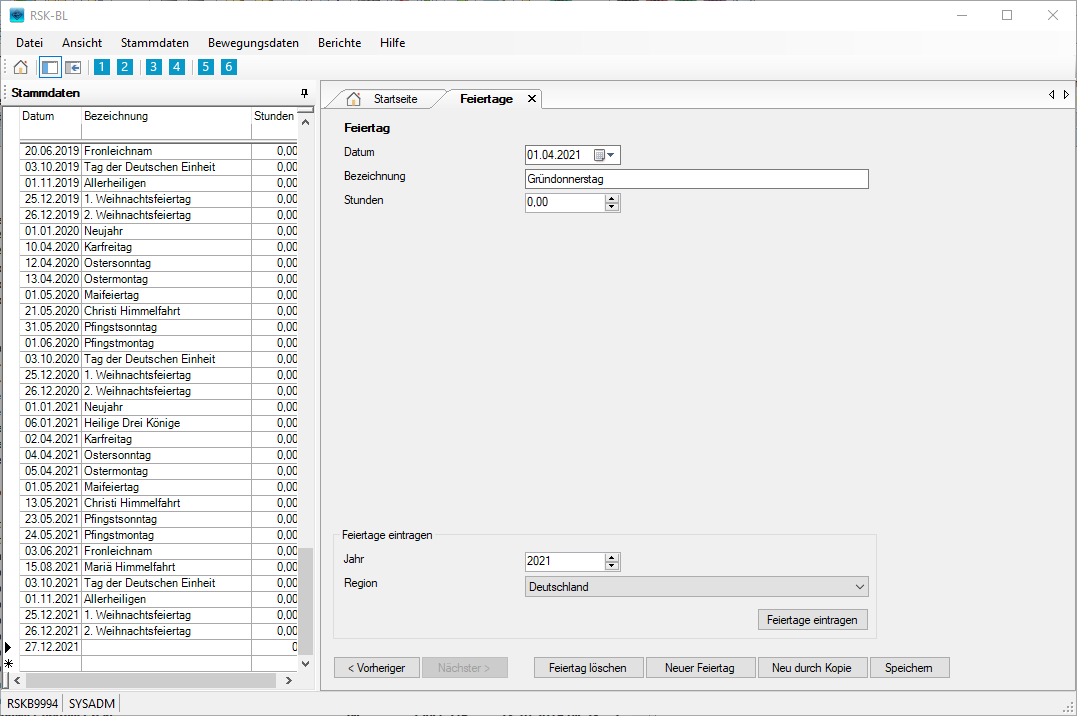
Task: Toggle the side panel layout icon
Action: click(50, 67)
